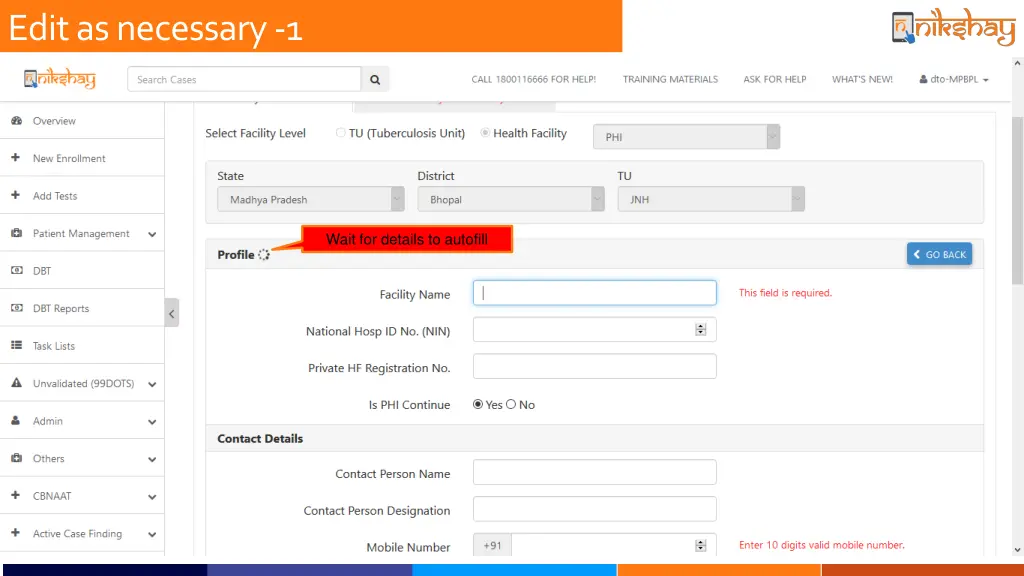Click the Nikshay logo in the navbar

pyautogui.click(x=60, y=79)
